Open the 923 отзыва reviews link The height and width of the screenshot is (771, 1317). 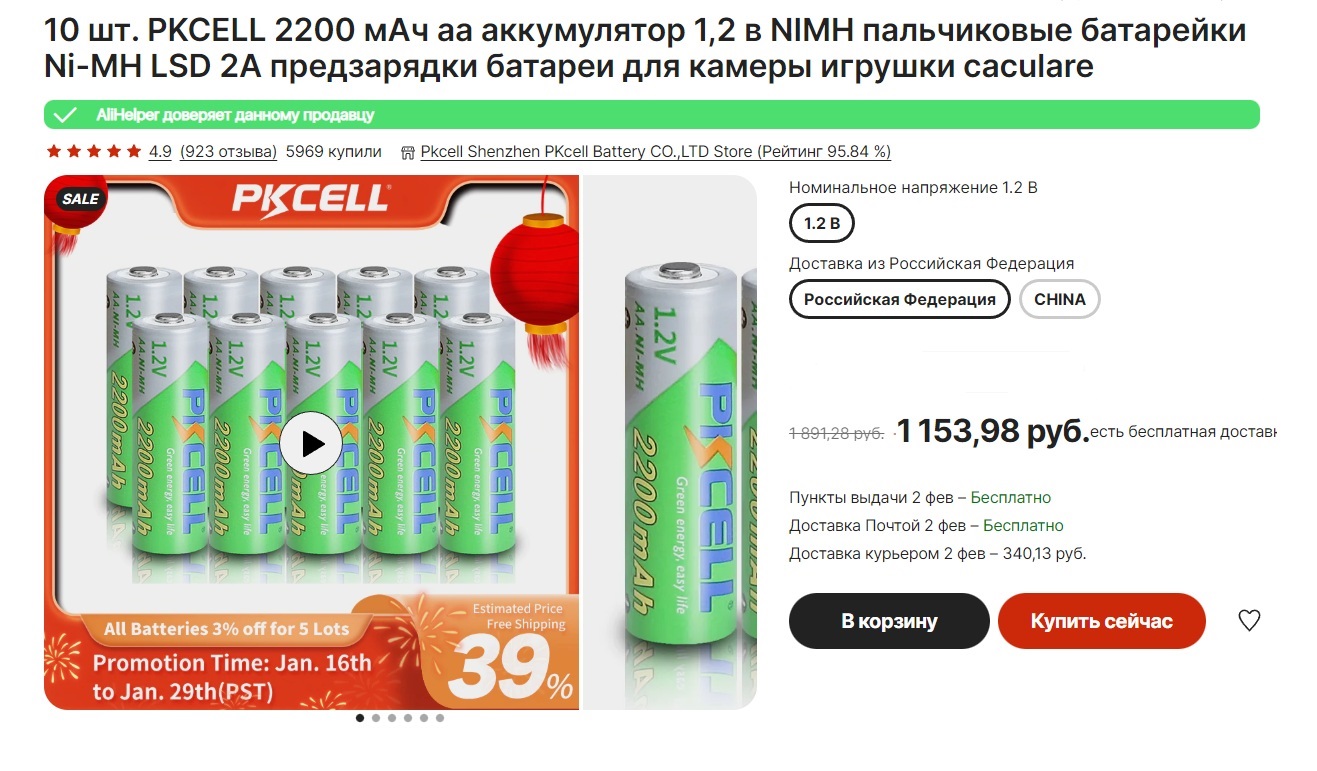coord(229,152)
